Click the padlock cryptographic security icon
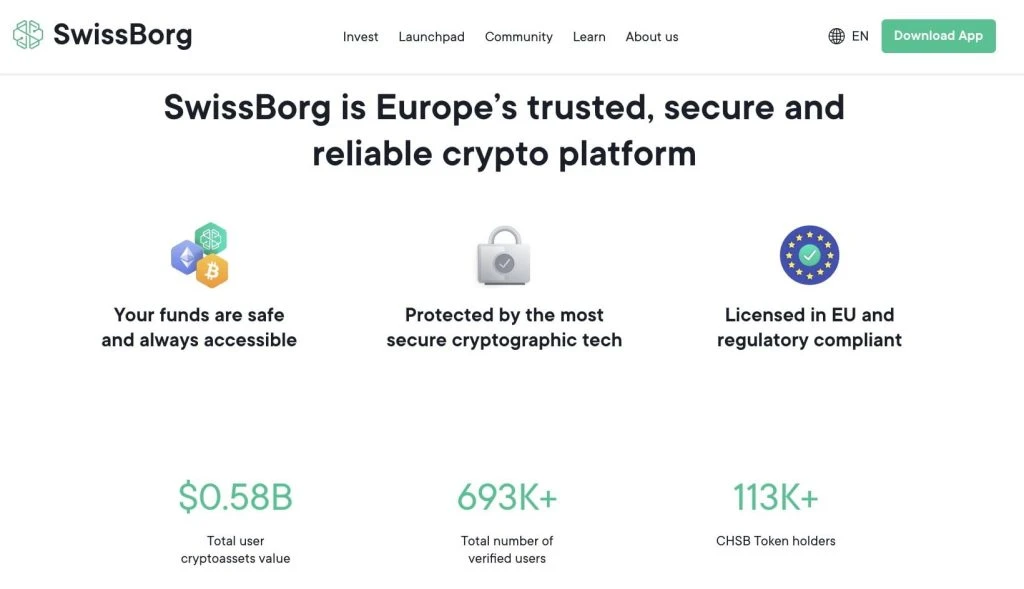Image resolution: width=1024 pixels, height=589 pixels. coord(503,255)
